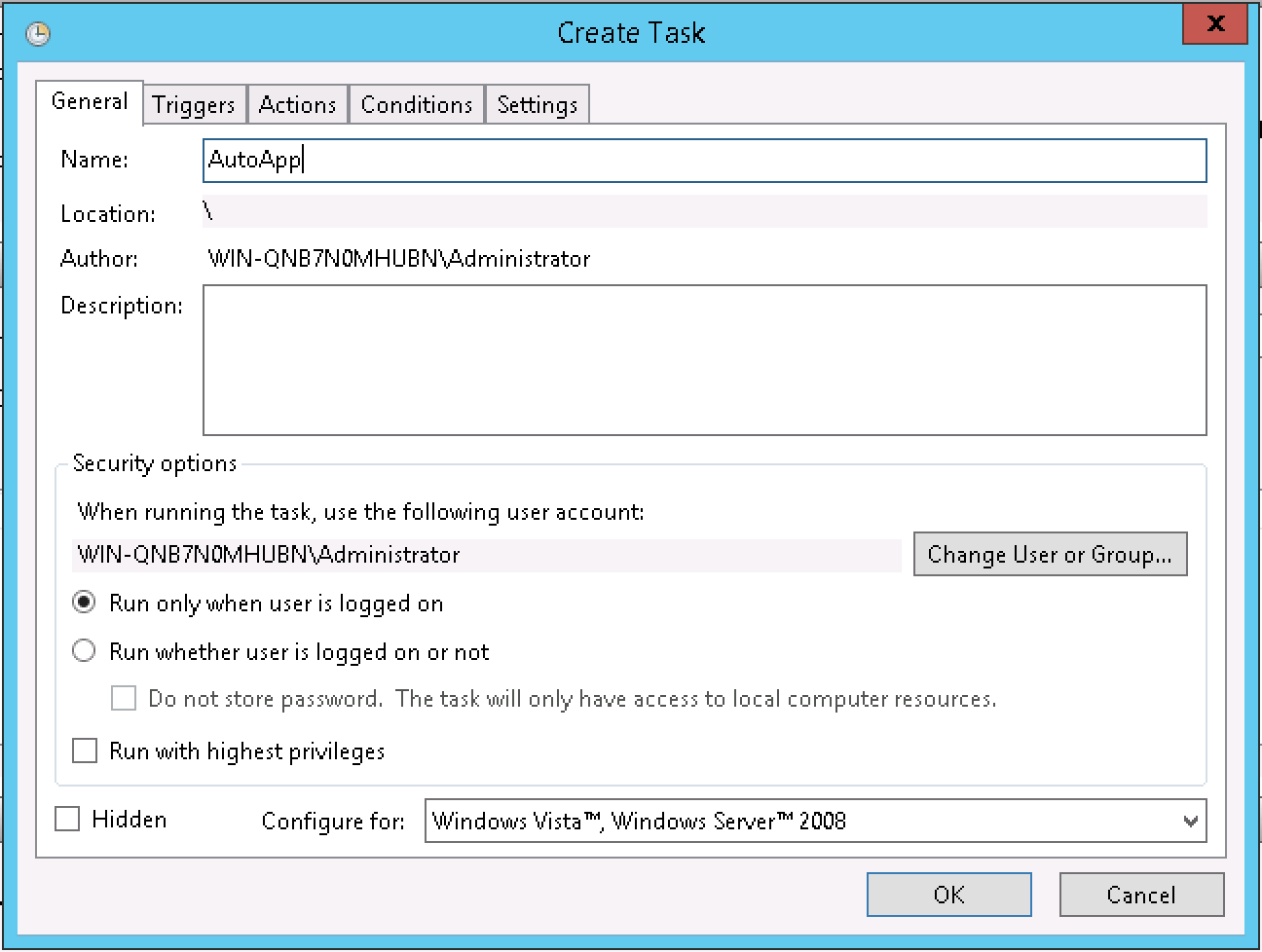This screenshot has width=1262, height=952.
Task: Click the read-only Location field
Action: (x=704, y=212)
